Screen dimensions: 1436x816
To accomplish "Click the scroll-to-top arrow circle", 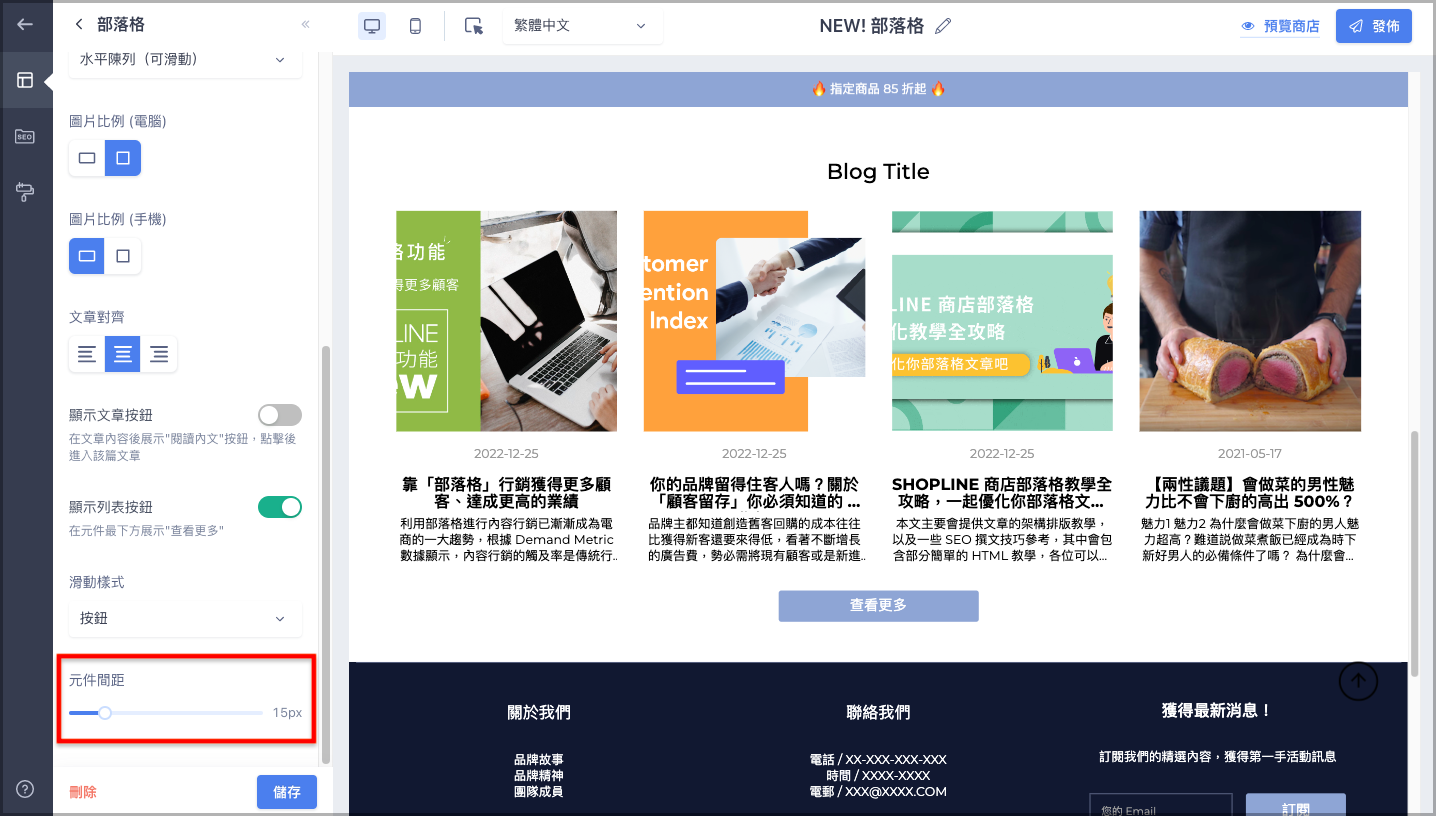I will [x=1358, y=681].
